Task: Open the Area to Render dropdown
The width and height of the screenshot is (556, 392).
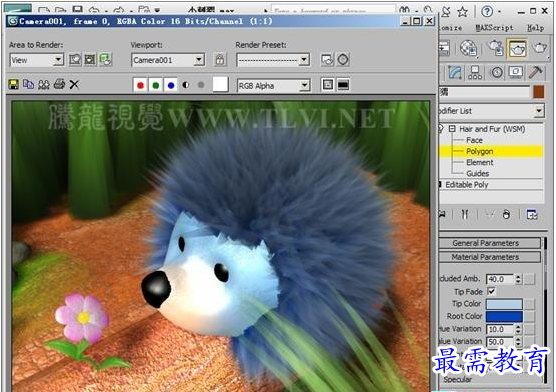Action: point(37,60)
